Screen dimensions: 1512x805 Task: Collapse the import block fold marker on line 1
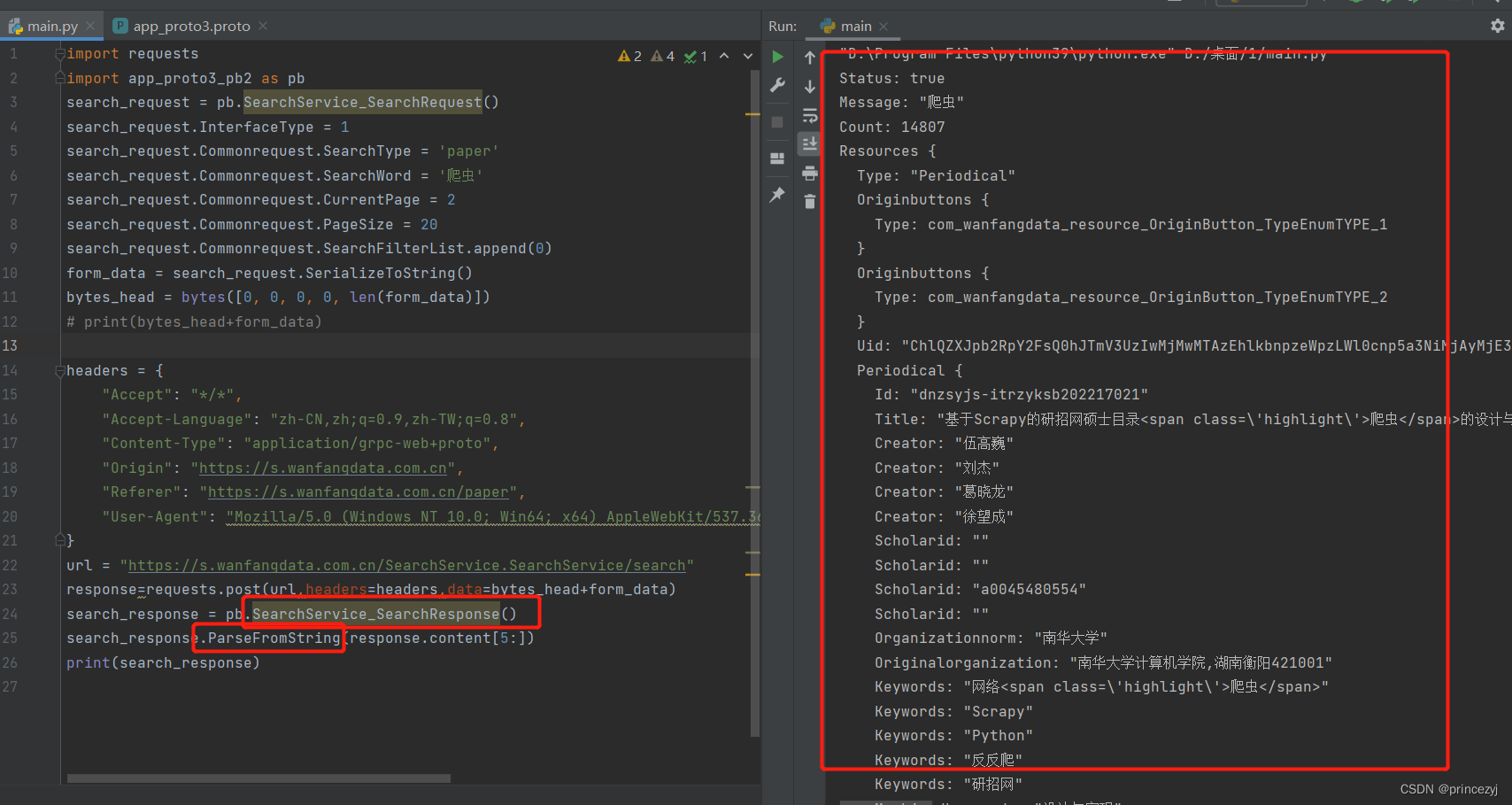point(60,54)
